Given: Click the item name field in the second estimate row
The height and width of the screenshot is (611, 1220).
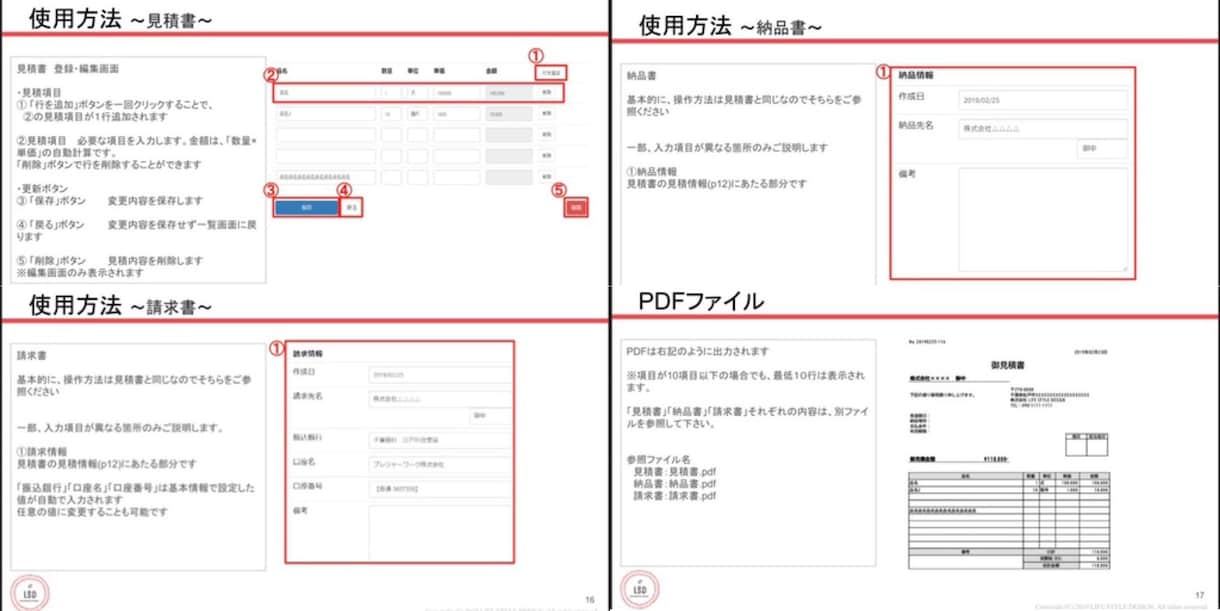Looking at the screenshot, I should tap(326, 114).
